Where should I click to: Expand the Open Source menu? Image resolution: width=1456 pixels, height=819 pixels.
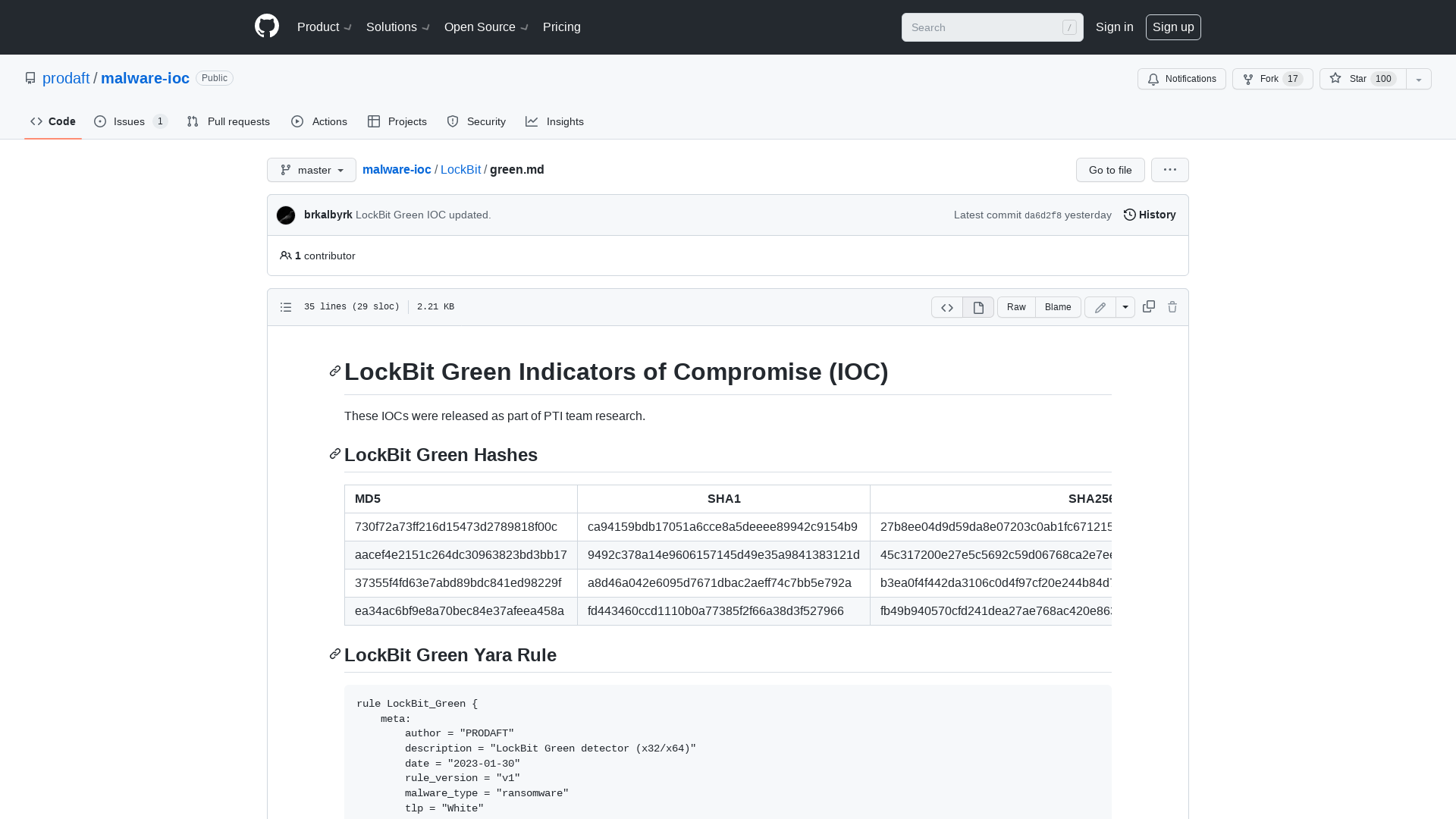(x=486, y=27)
